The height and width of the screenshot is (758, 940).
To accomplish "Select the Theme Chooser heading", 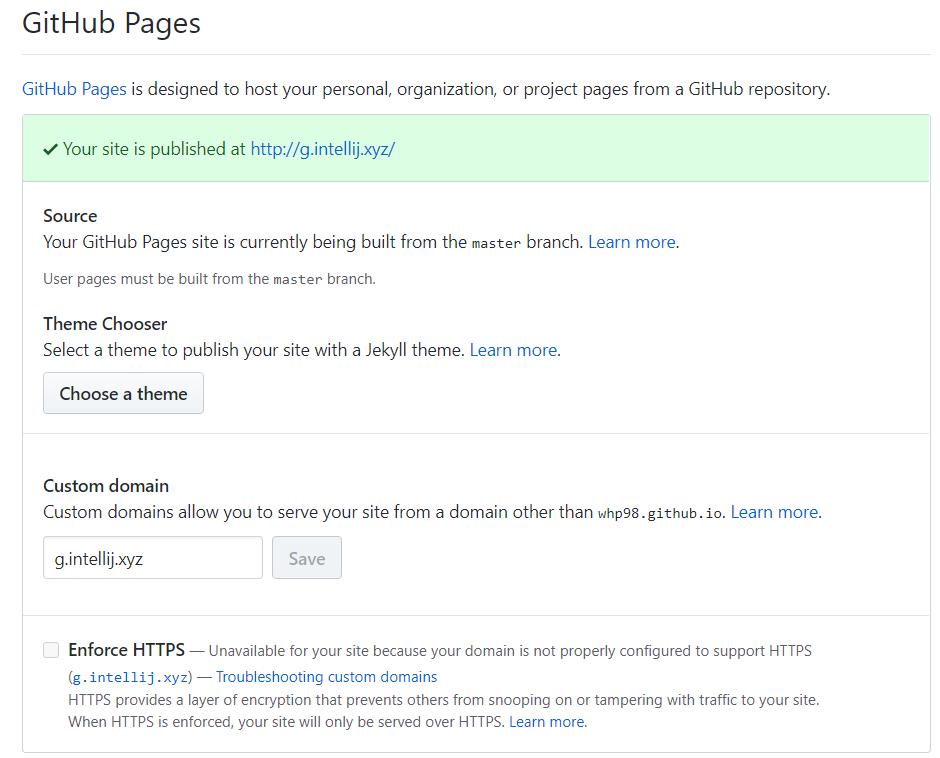I will (105, 324).
